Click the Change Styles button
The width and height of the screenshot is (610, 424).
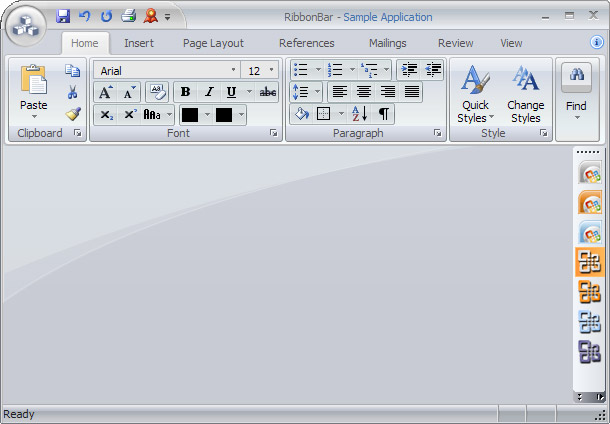[x=526, y=94]
